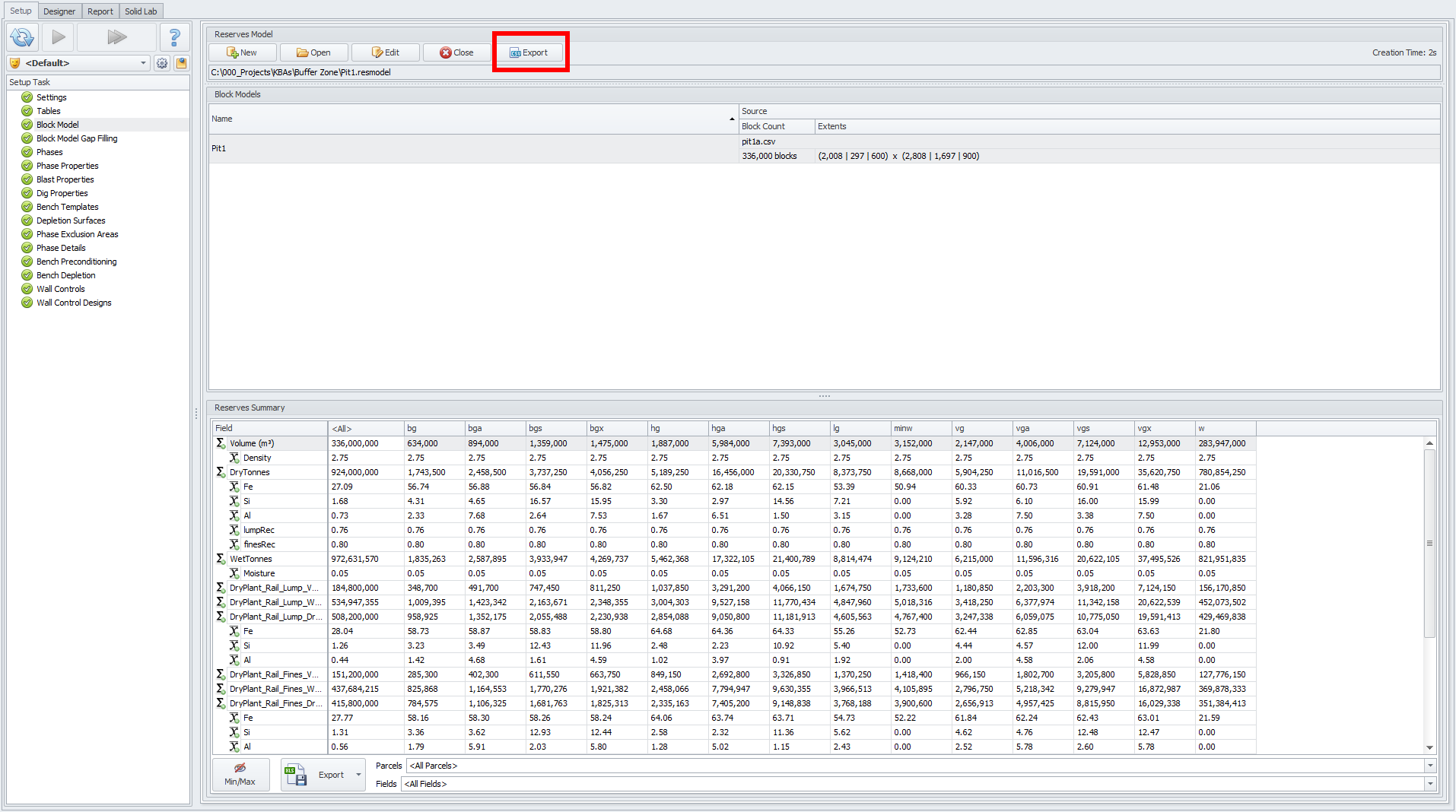The image size is (1456, 812).
Task: Click the Run play icon in the toolbar
Action: (x=58, y=36)
